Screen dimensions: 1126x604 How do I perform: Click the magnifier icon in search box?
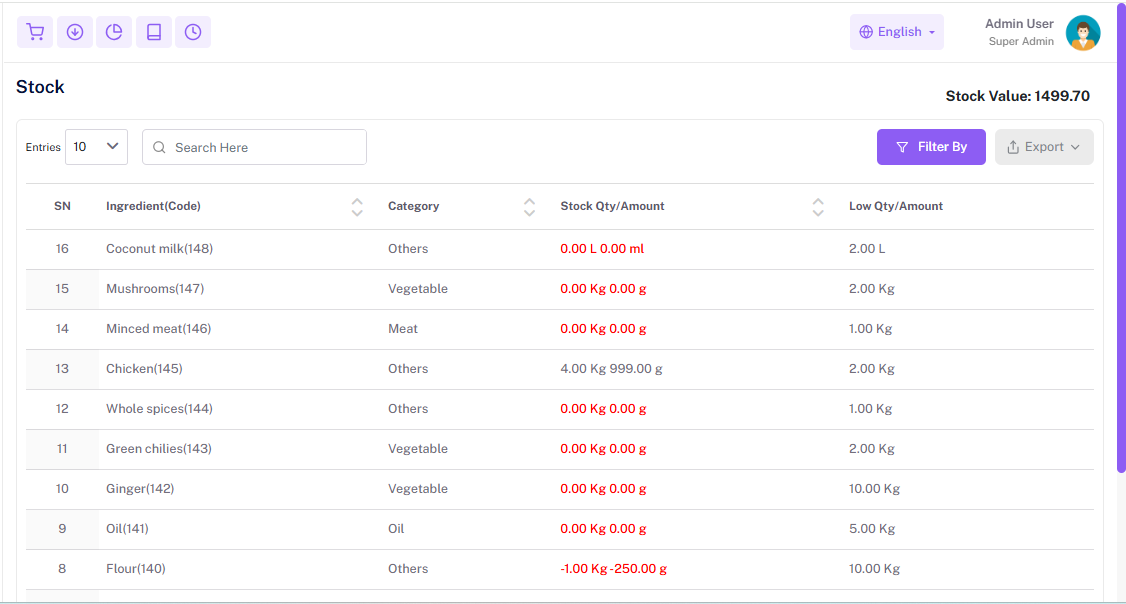click(159, 147)
